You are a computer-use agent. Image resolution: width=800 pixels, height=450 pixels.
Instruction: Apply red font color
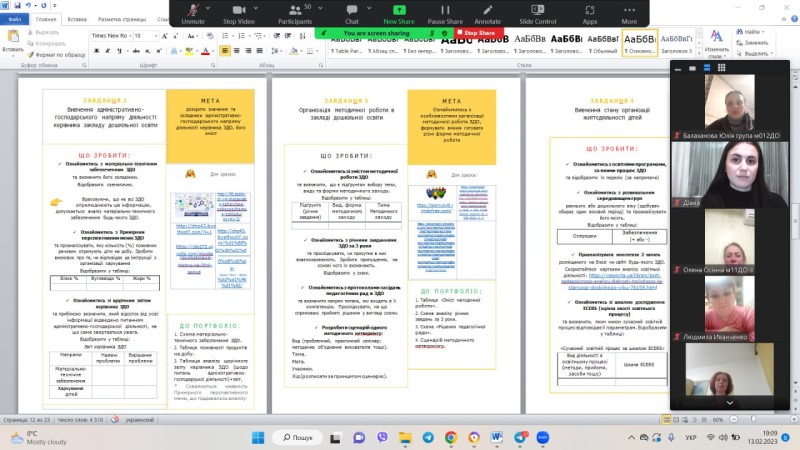(x=206, y=51)
